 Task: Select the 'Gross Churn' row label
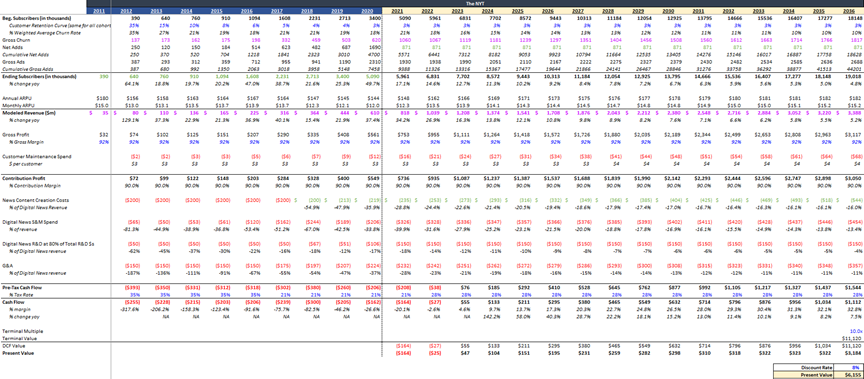[x=13, y=40]
